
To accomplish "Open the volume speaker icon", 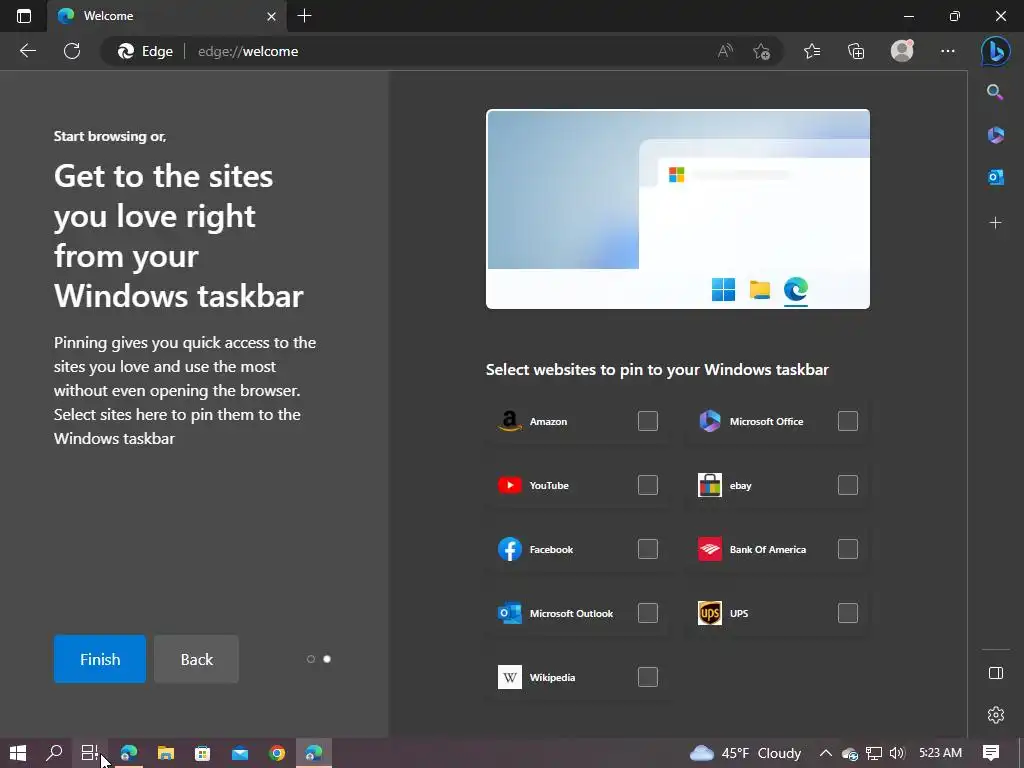I will pos(897,753).
